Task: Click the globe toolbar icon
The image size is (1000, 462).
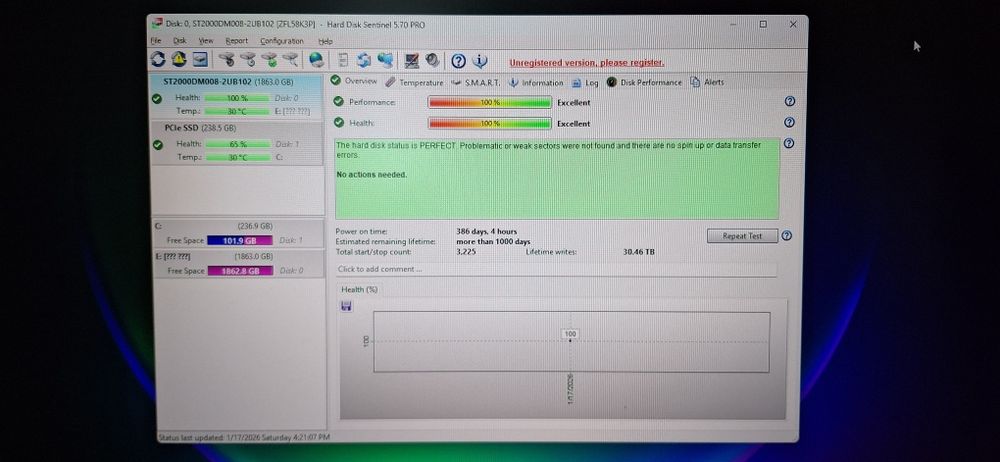Action: point(316,60)
